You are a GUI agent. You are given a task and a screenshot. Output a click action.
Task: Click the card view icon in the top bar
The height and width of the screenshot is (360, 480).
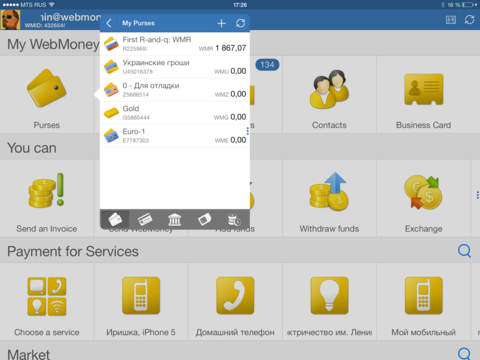click(x=451, y=20)
